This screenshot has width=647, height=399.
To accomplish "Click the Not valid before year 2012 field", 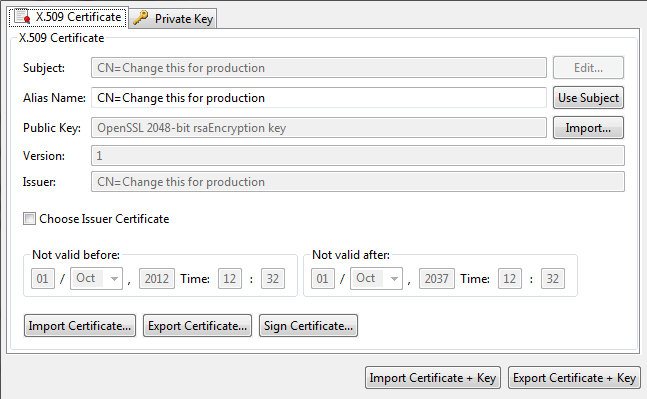I will [157, 279].
